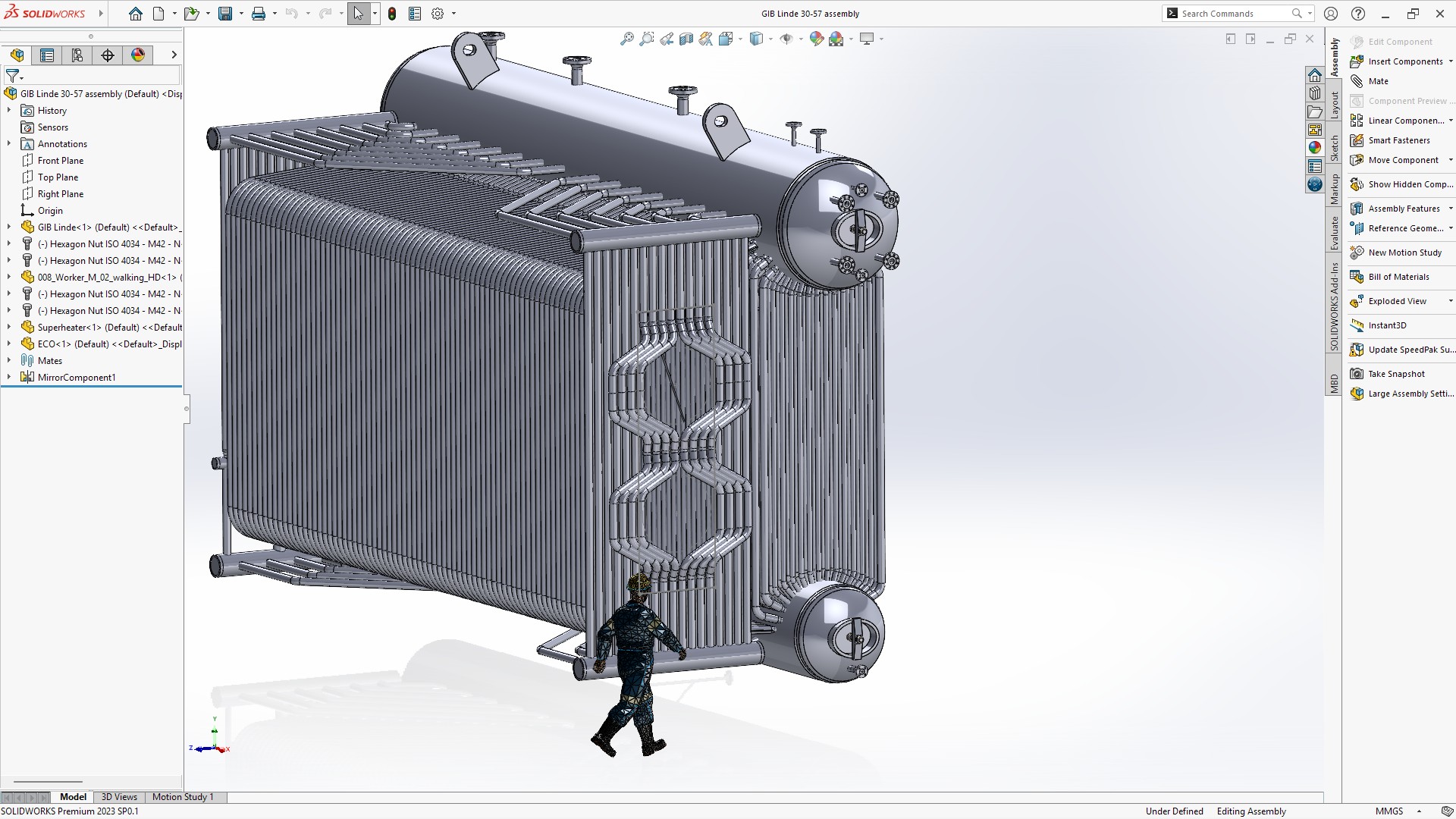Open Insert Components dropdown arrow
Screen dimensions: 1456x819
[x=1451, y=61]
